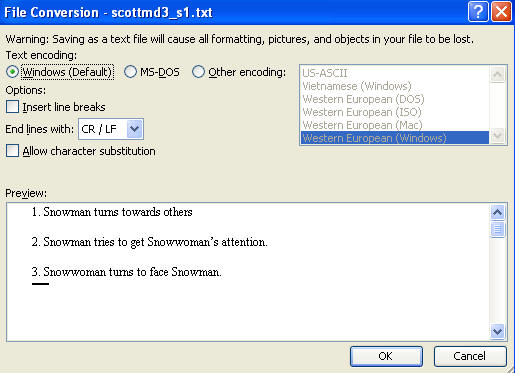Click preview pane scroll up arrow
This screenshot has height=373, width=515.
coord(498,212)
